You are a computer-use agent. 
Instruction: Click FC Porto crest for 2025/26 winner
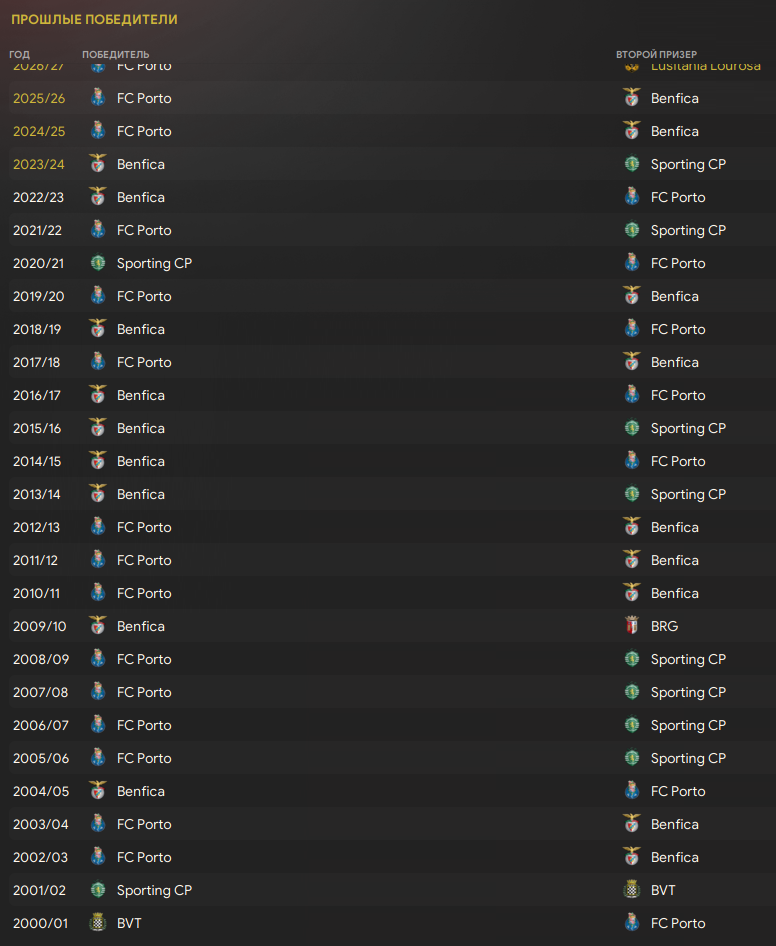[x=98, y=98]
